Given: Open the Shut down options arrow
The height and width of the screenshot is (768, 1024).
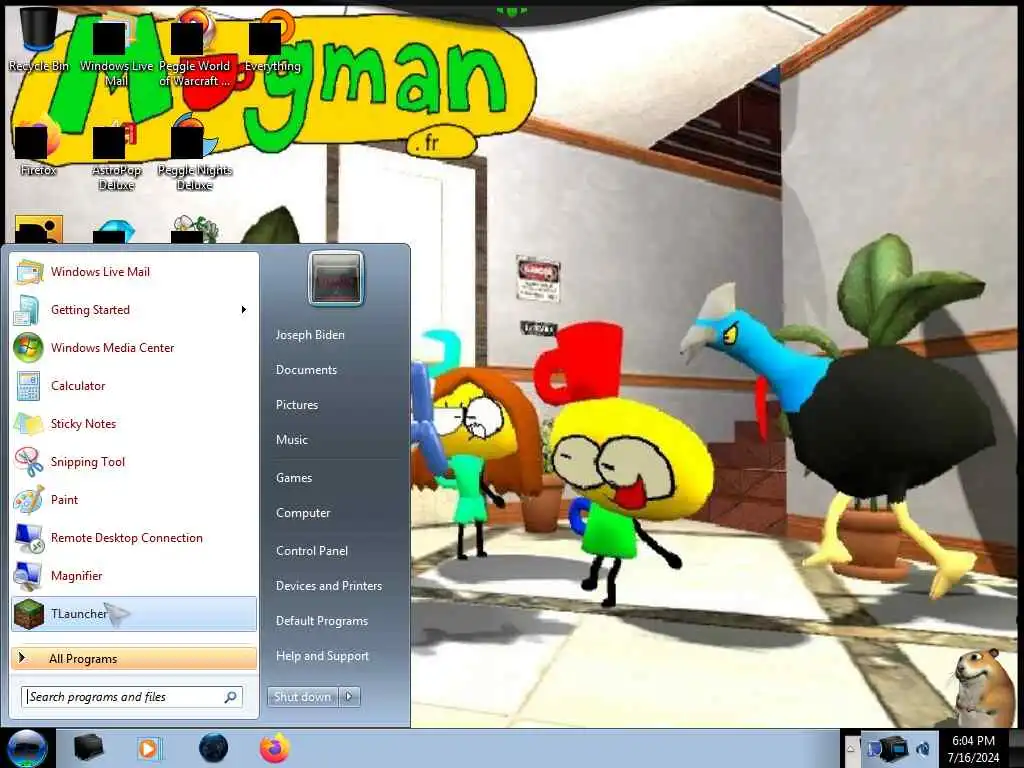Looking at the screenshot, I should 349,697.
